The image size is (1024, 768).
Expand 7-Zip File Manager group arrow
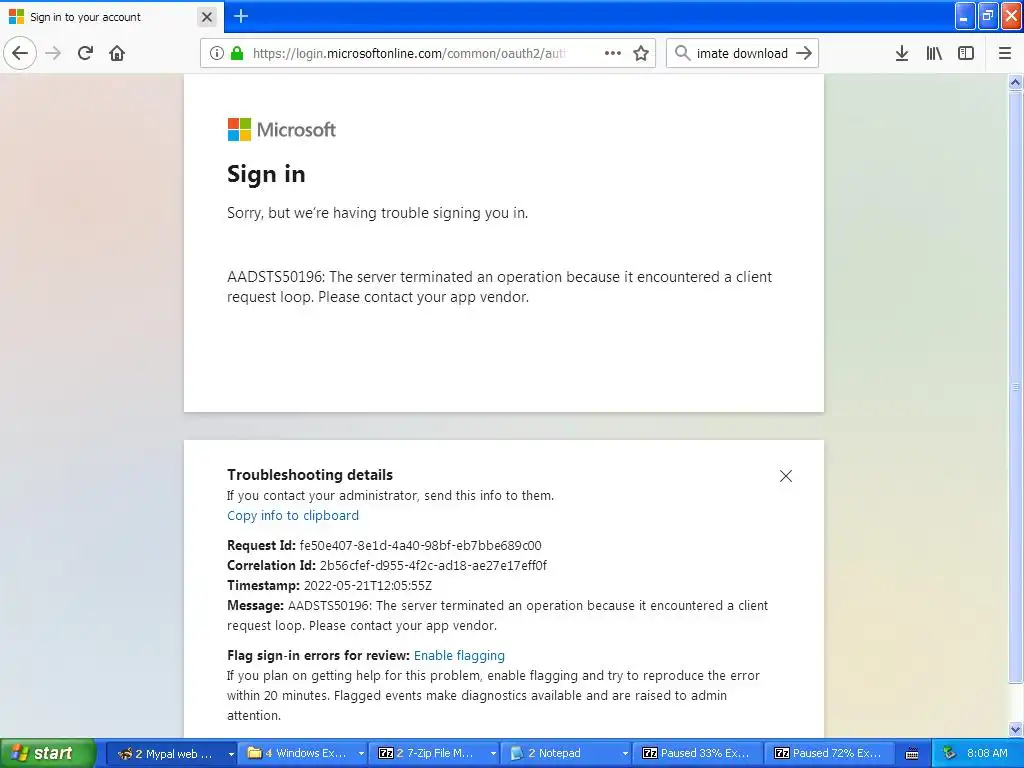click(493, 754)
